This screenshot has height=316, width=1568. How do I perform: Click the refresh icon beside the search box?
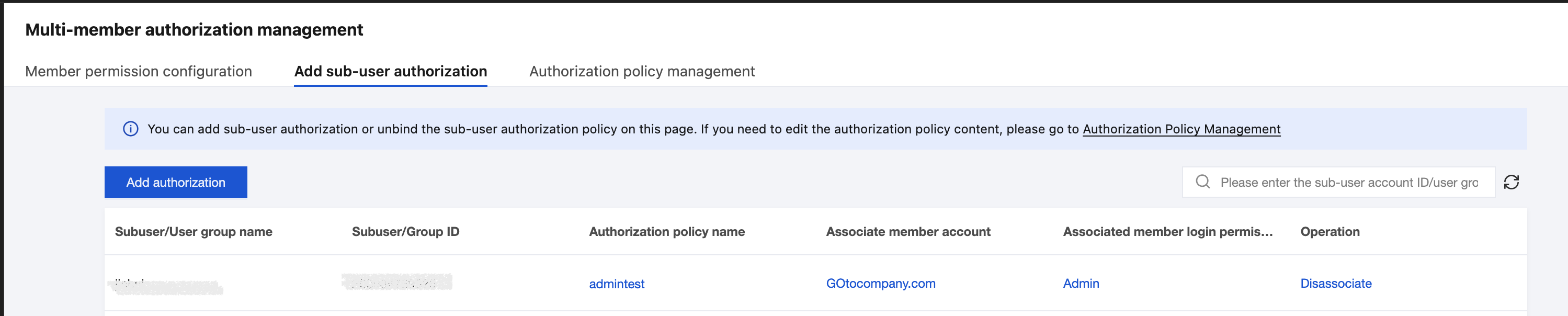click(x=1511, y=182)
